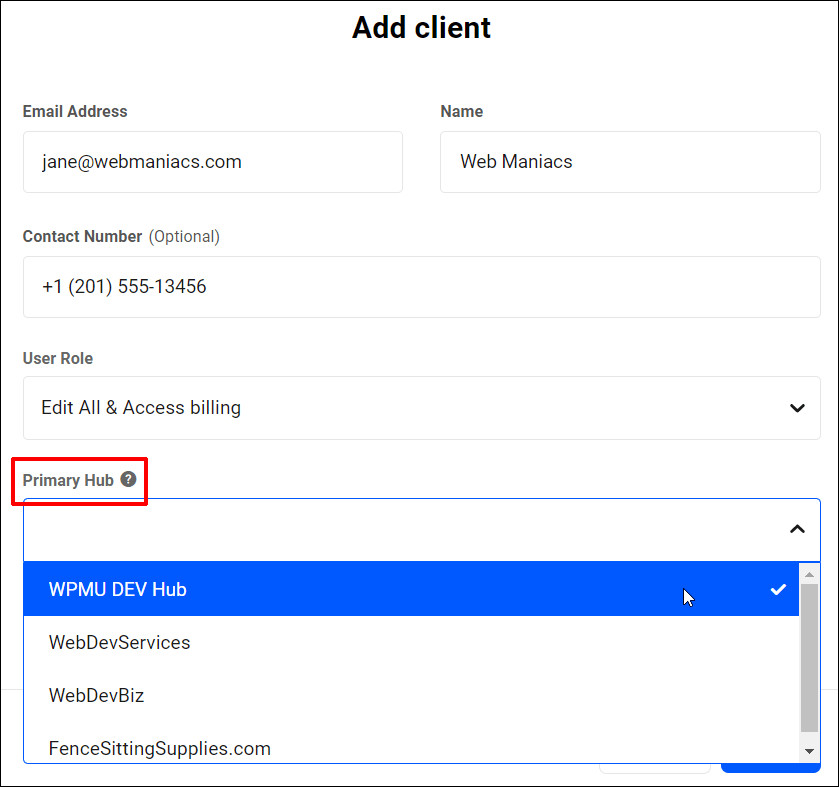Focus the Name field containing Web Maniacs
This screenshot has height=787, width=839.
point(630,162)
